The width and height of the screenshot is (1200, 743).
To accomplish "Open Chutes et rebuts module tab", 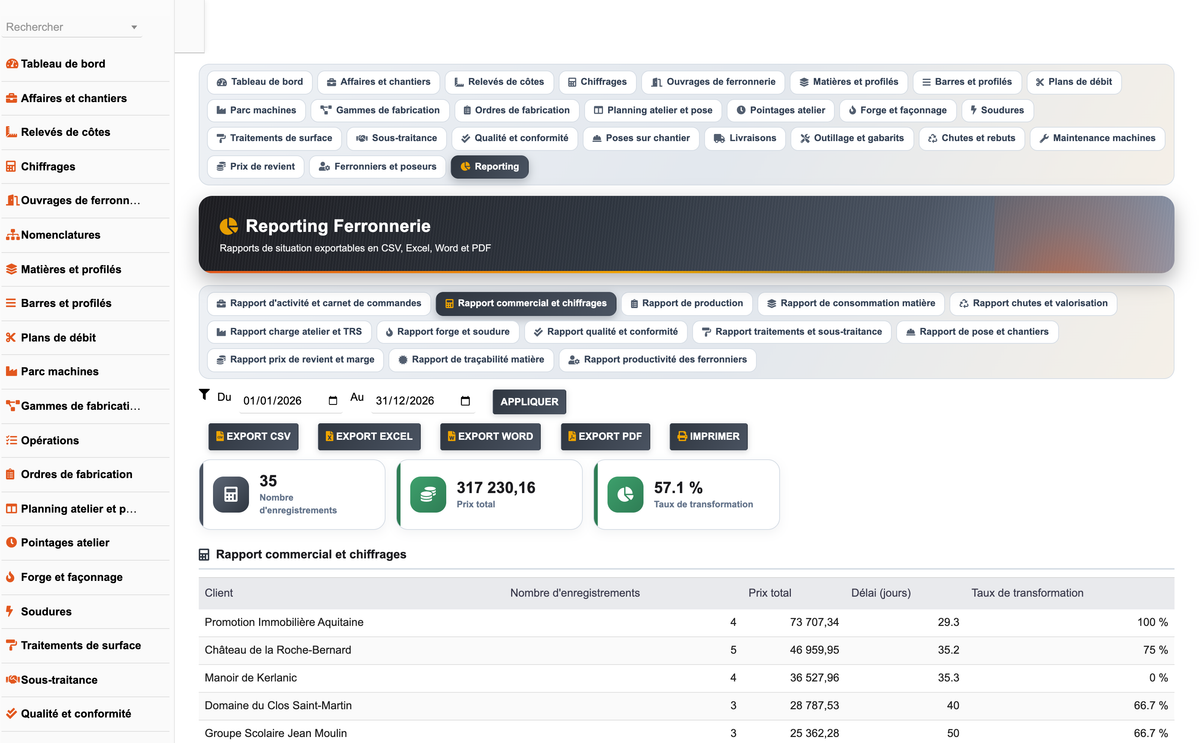I will pos(971,138).
